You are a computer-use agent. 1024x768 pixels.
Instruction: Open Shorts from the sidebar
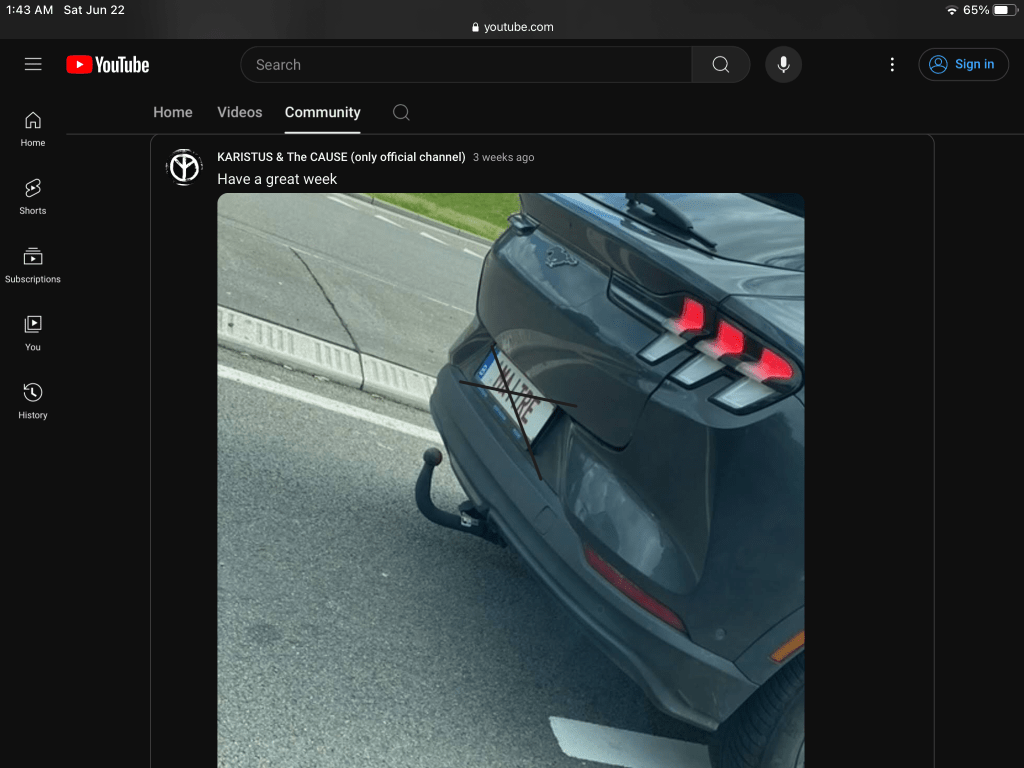(33, 196)
